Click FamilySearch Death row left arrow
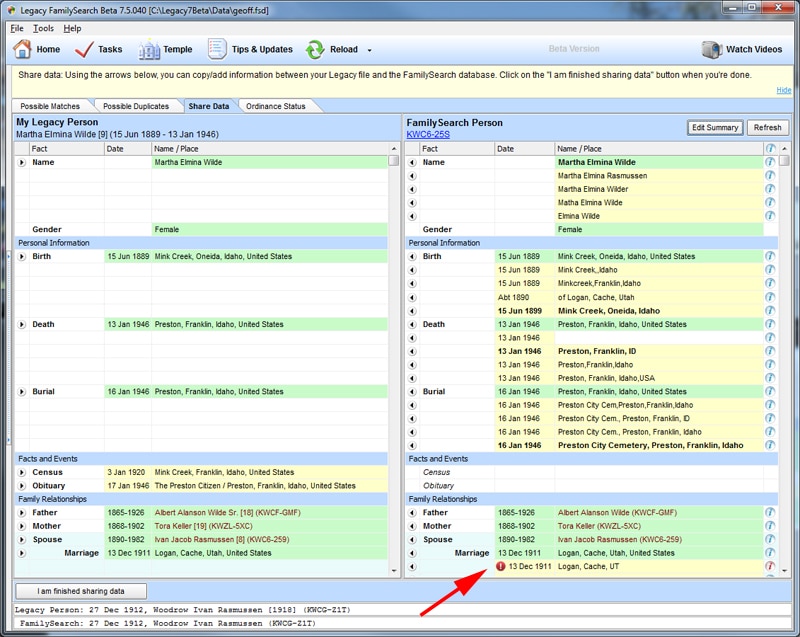Screen dimensions: 800x637 click(412, 324)
